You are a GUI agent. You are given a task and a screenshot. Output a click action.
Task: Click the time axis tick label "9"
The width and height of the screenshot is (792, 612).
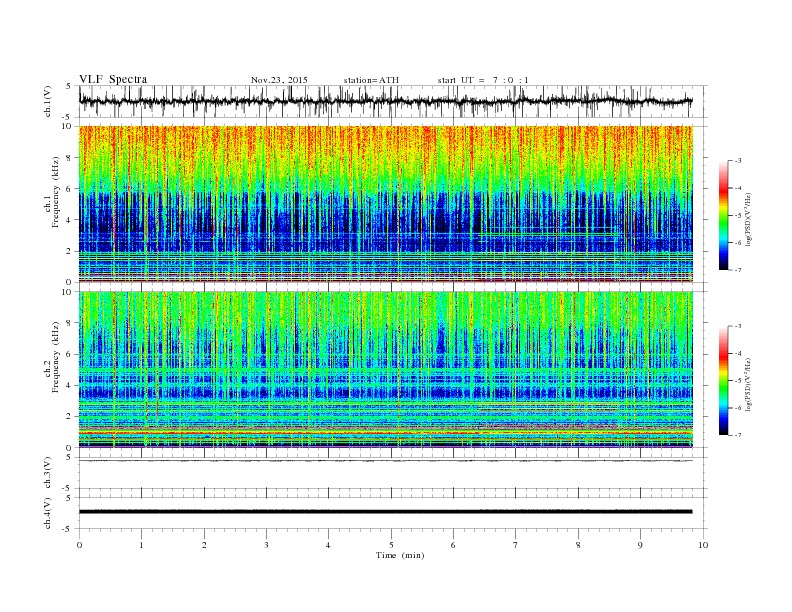coord(640,545)
